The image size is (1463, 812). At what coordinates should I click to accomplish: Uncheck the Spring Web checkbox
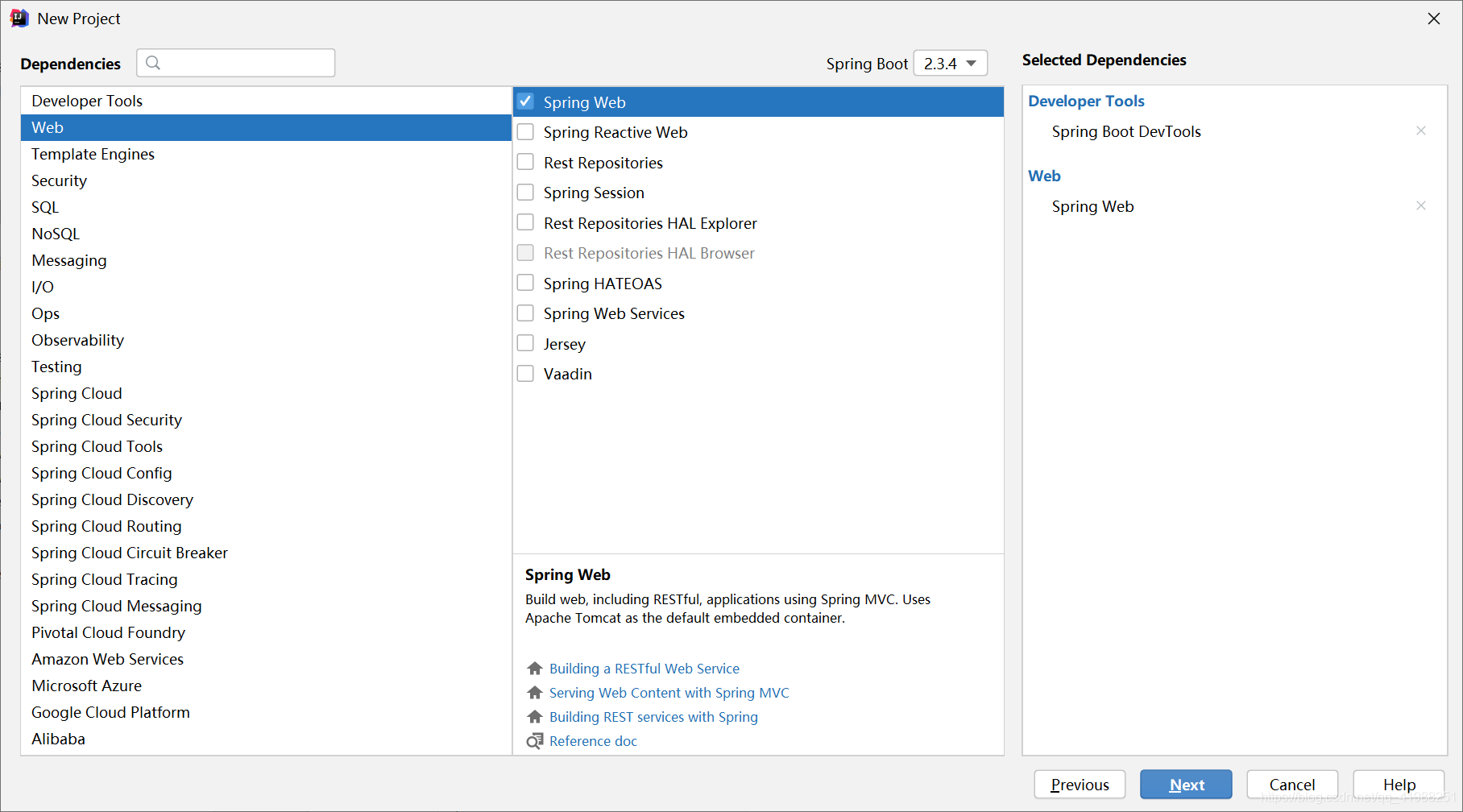[525, 101]
